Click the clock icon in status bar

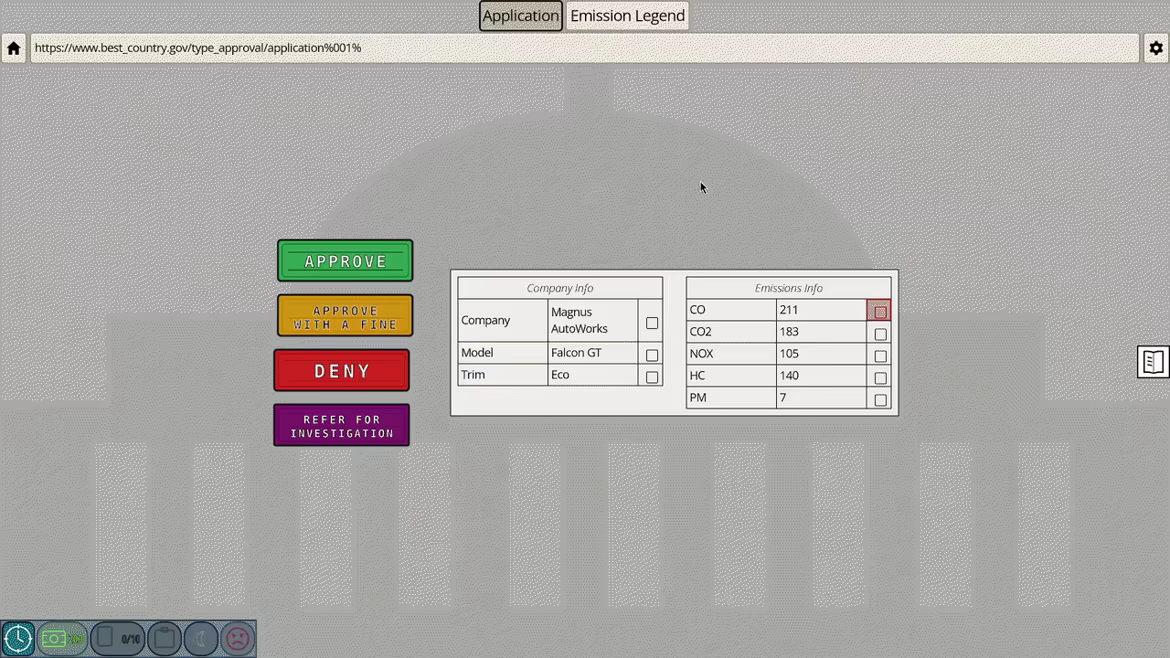(x=18, y=638)
